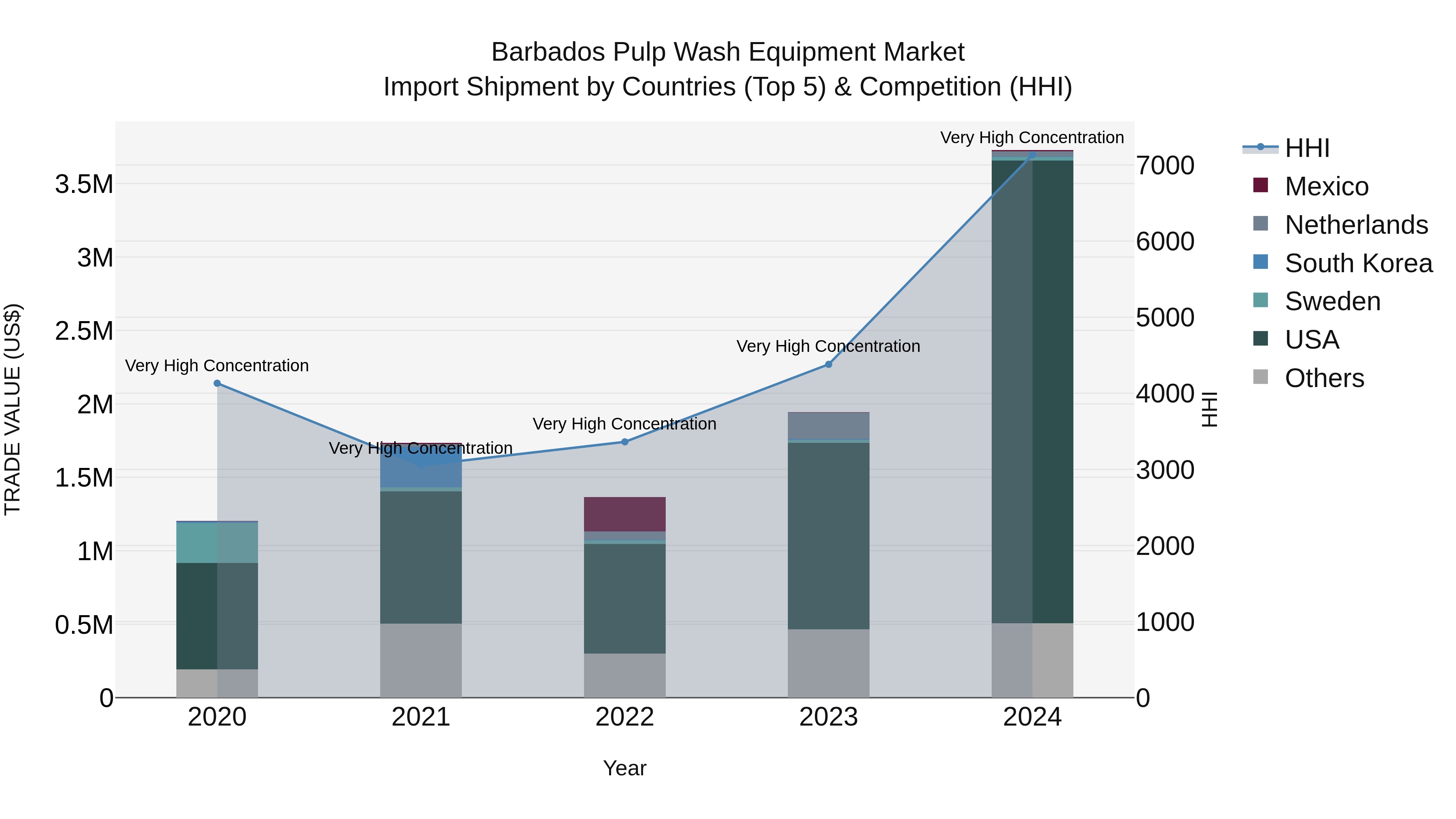
Task: Click the 2024 USA bar segment
Action: (1033, 392)
